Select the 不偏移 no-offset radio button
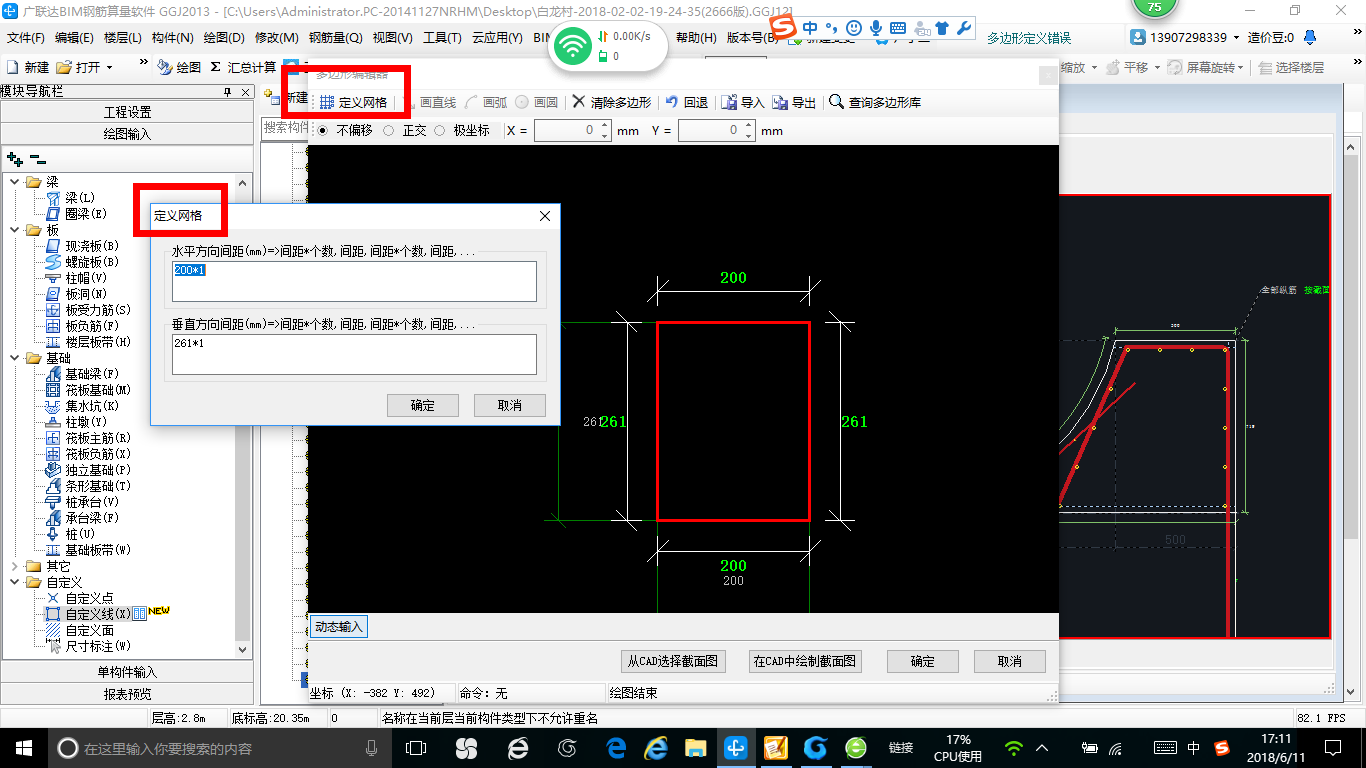Image resolution: width=1366 pixels, height=768 pixels. point(322,131)
